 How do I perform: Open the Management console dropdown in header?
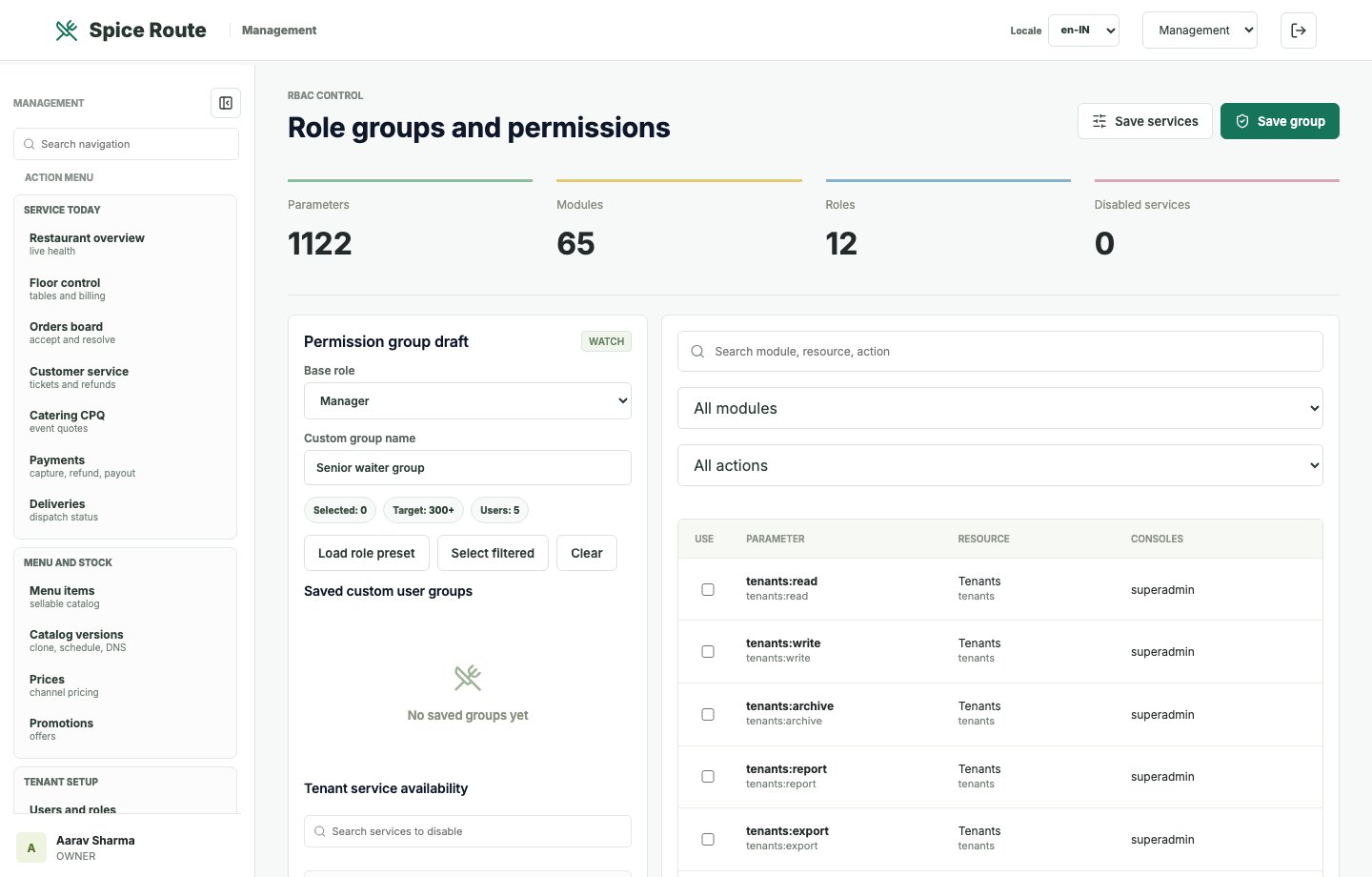coord(1200,31)
